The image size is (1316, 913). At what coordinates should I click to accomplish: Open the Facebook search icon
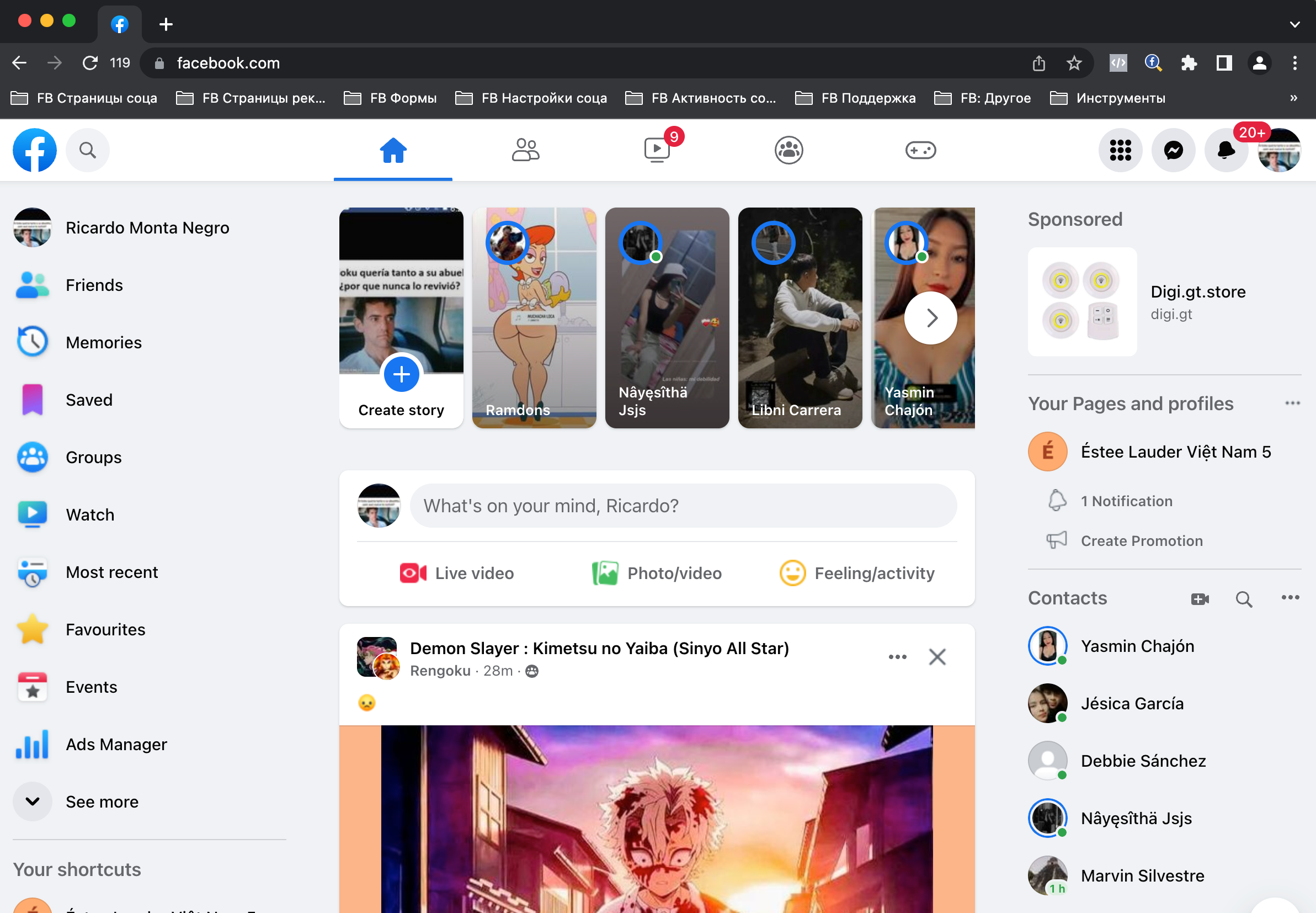tap(88, 150)
